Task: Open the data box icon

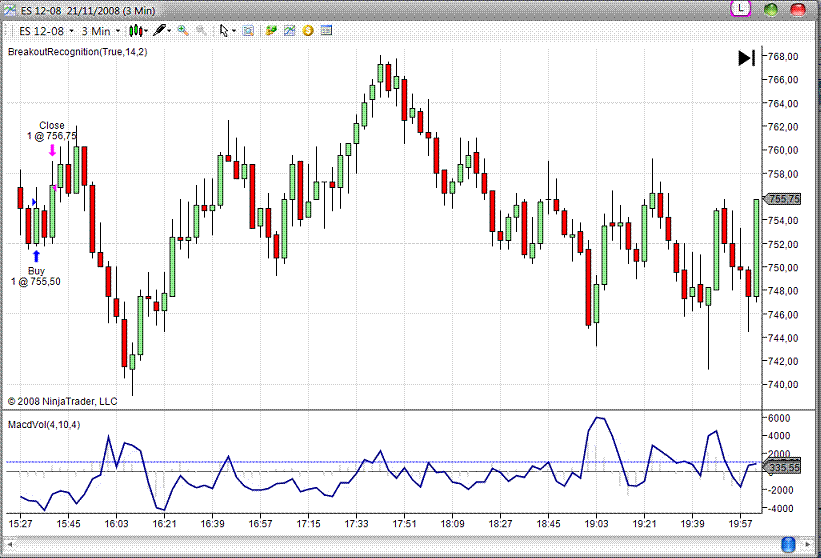Action: coord(248,31)
